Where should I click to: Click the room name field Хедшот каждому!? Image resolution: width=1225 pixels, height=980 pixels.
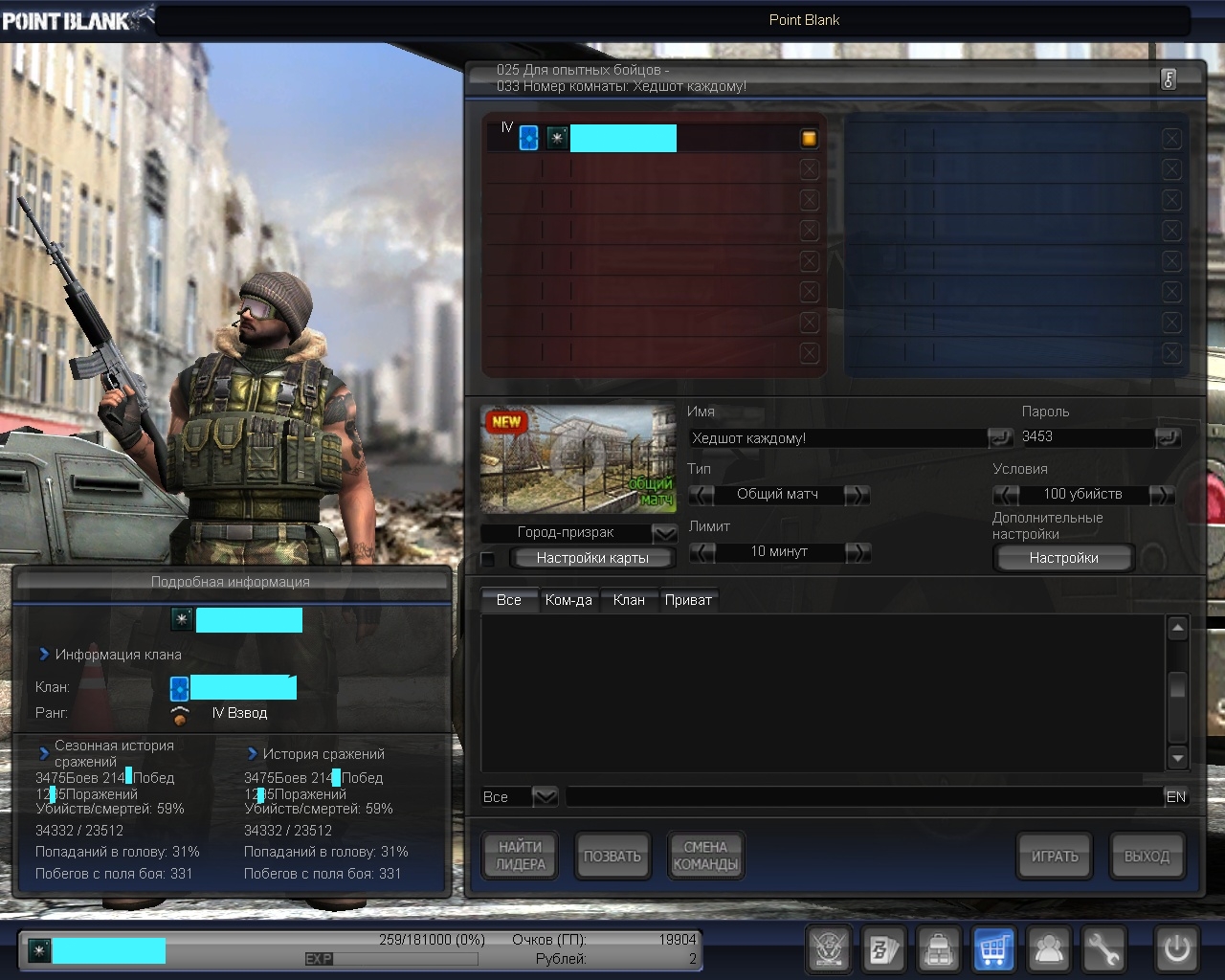click(x=837, y=438)
